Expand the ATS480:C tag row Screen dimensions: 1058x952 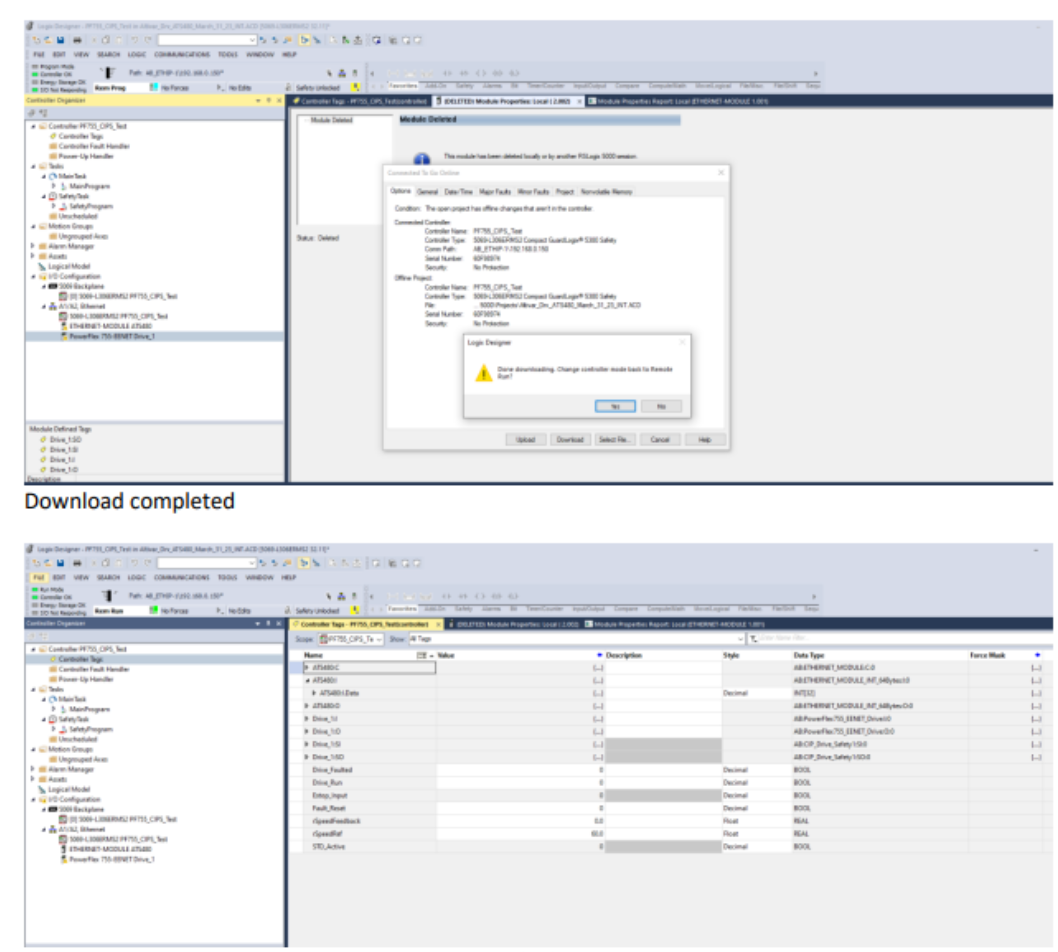point(306,667)
